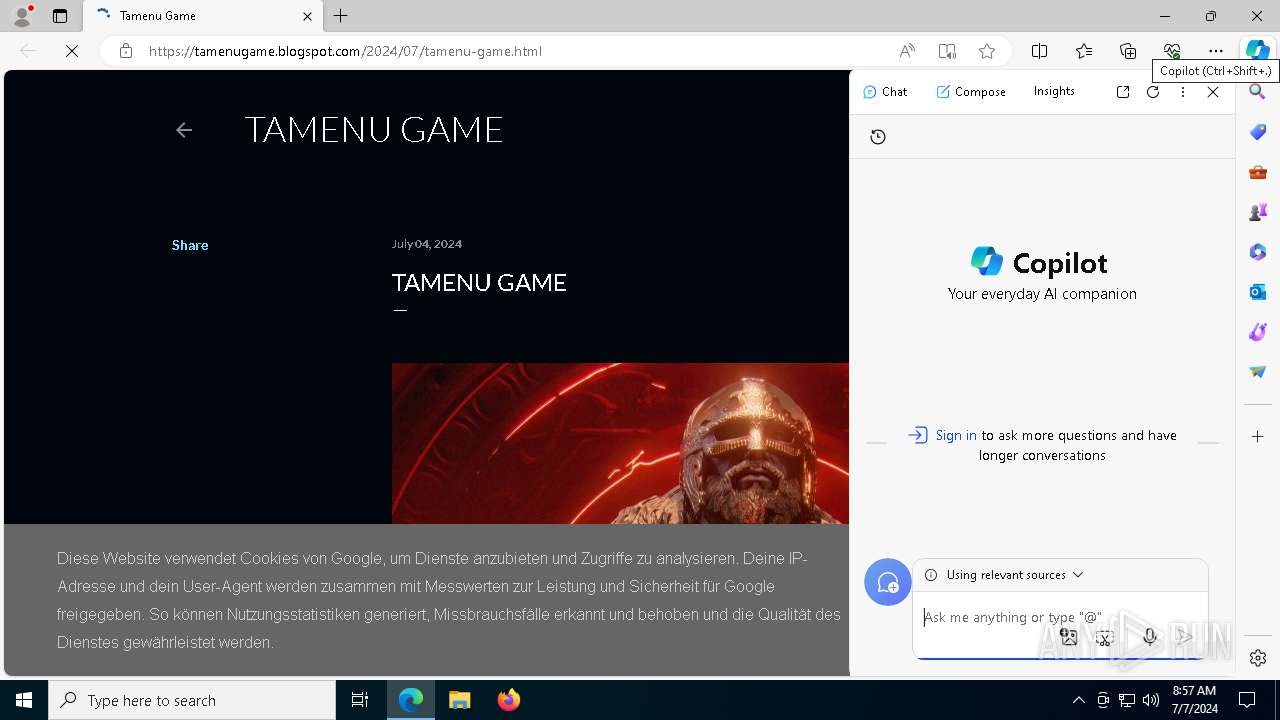Refresh the Copilot pane
This screenshot has height=720, width=1280.
(1153, 92)
